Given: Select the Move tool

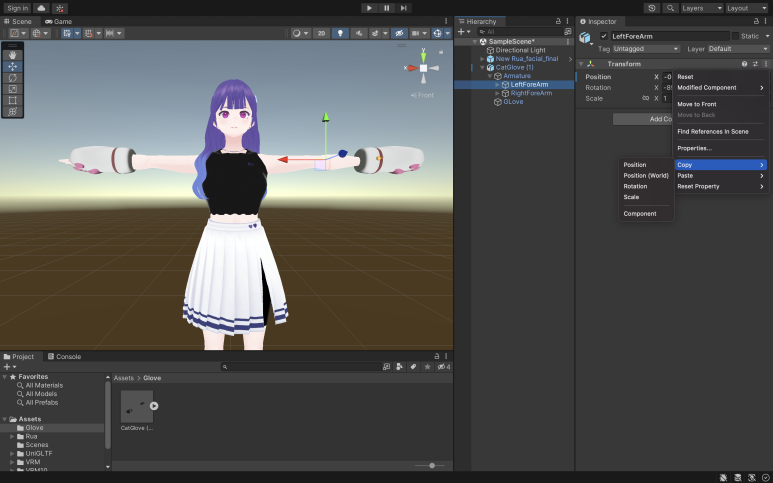Looking at the screenshot, I should tap(12, 67).
